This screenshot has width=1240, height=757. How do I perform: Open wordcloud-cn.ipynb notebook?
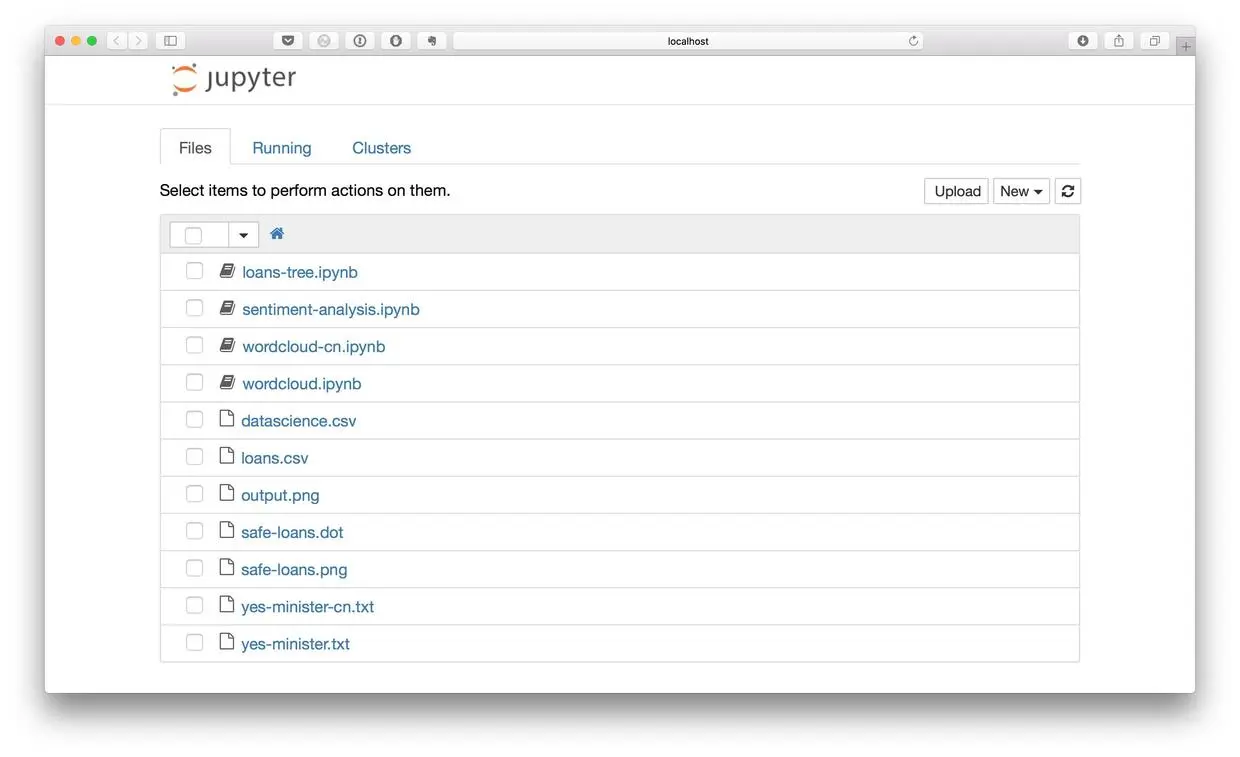click(314, 346)
